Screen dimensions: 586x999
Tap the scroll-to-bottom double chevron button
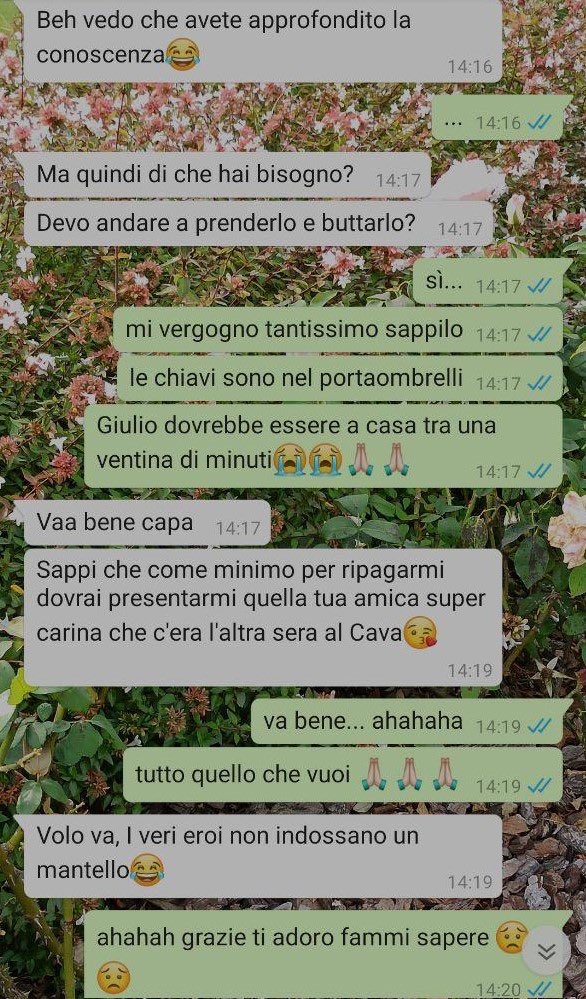coord(546,951)
